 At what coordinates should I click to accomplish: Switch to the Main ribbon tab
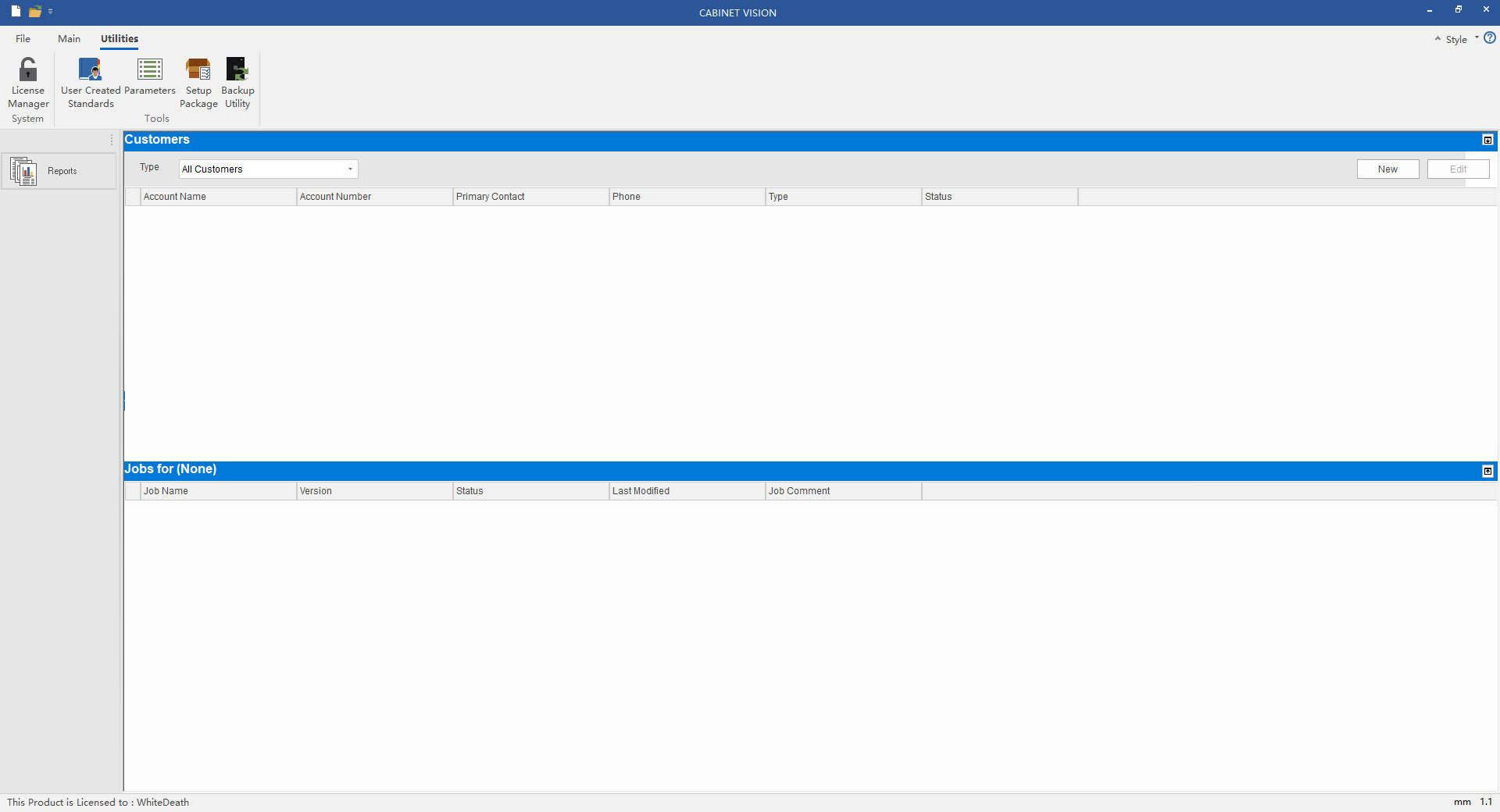(69, 38)
